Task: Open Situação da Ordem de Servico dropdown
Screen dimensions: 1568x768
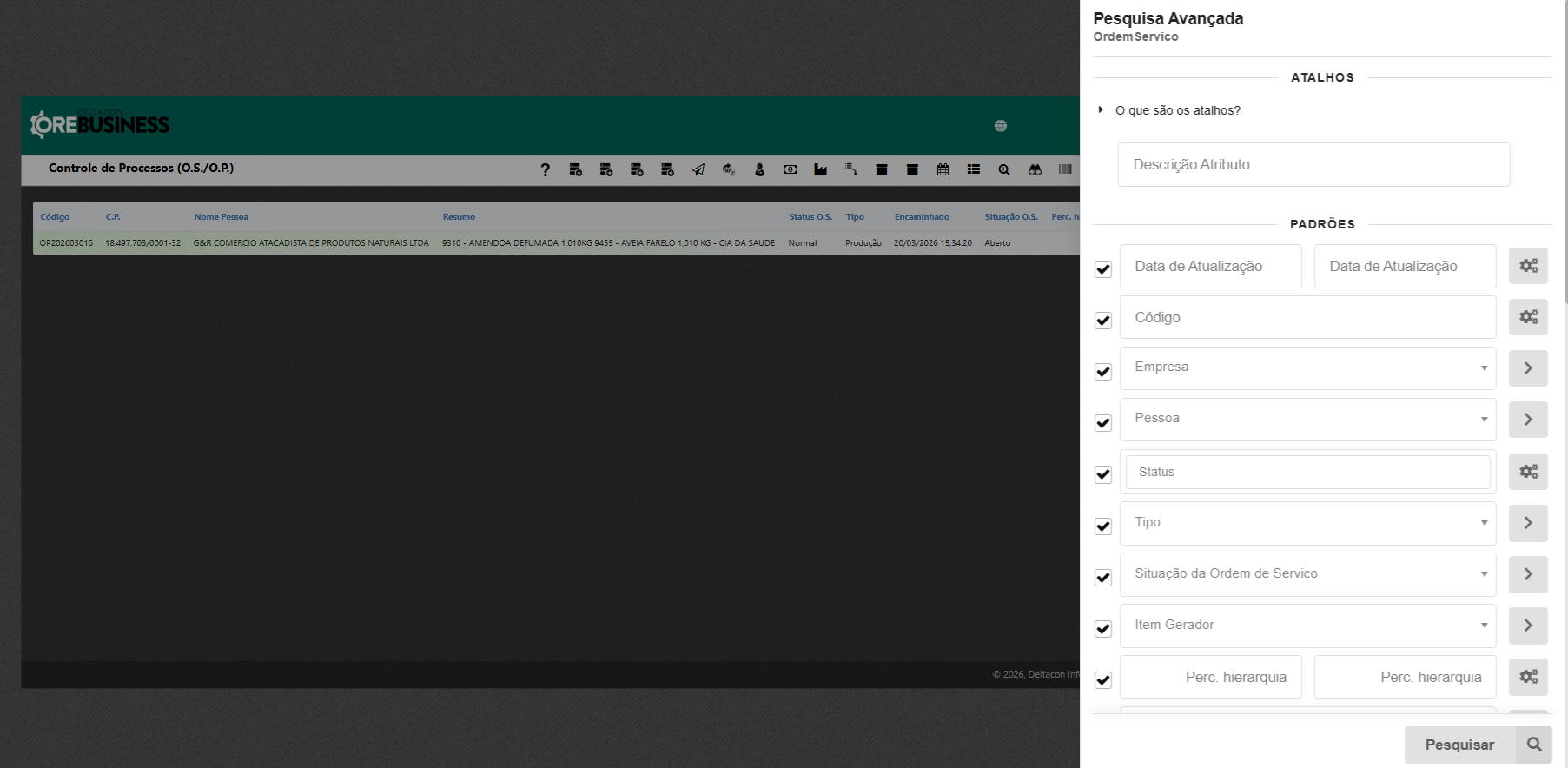Action: 1307,574
